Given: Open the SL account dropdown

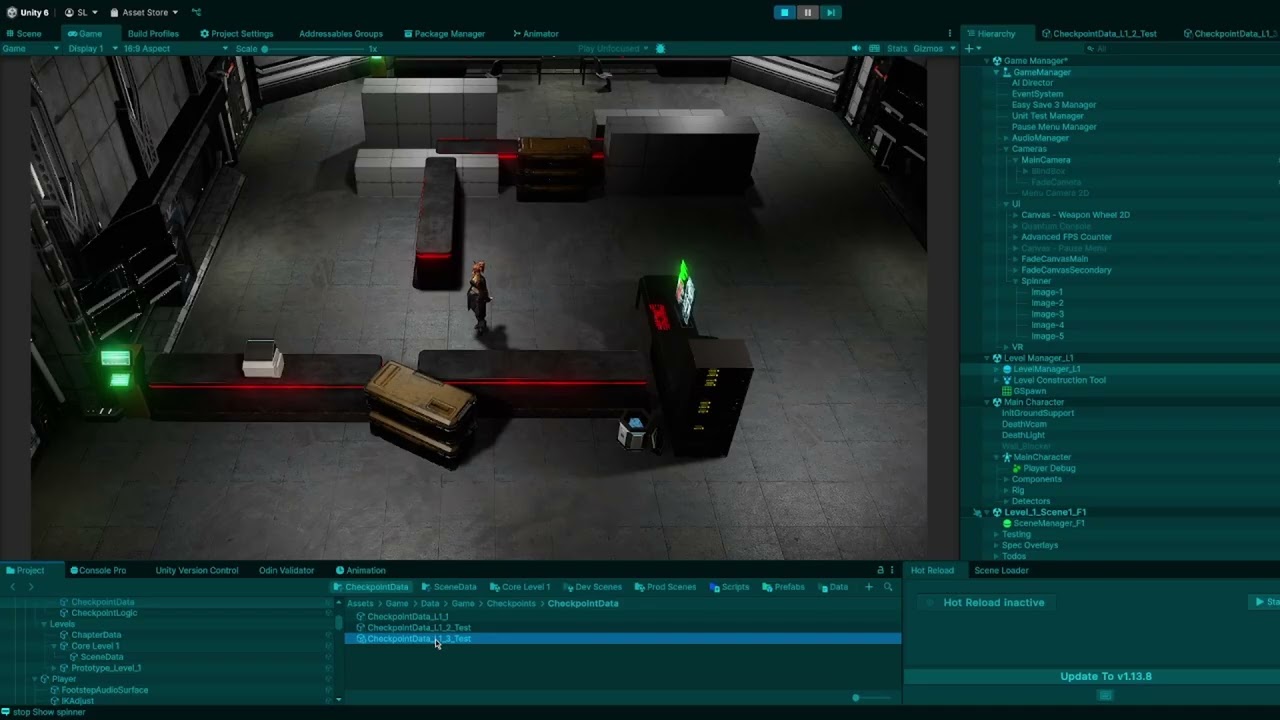Looking at the screenshot, I should 81,12.
